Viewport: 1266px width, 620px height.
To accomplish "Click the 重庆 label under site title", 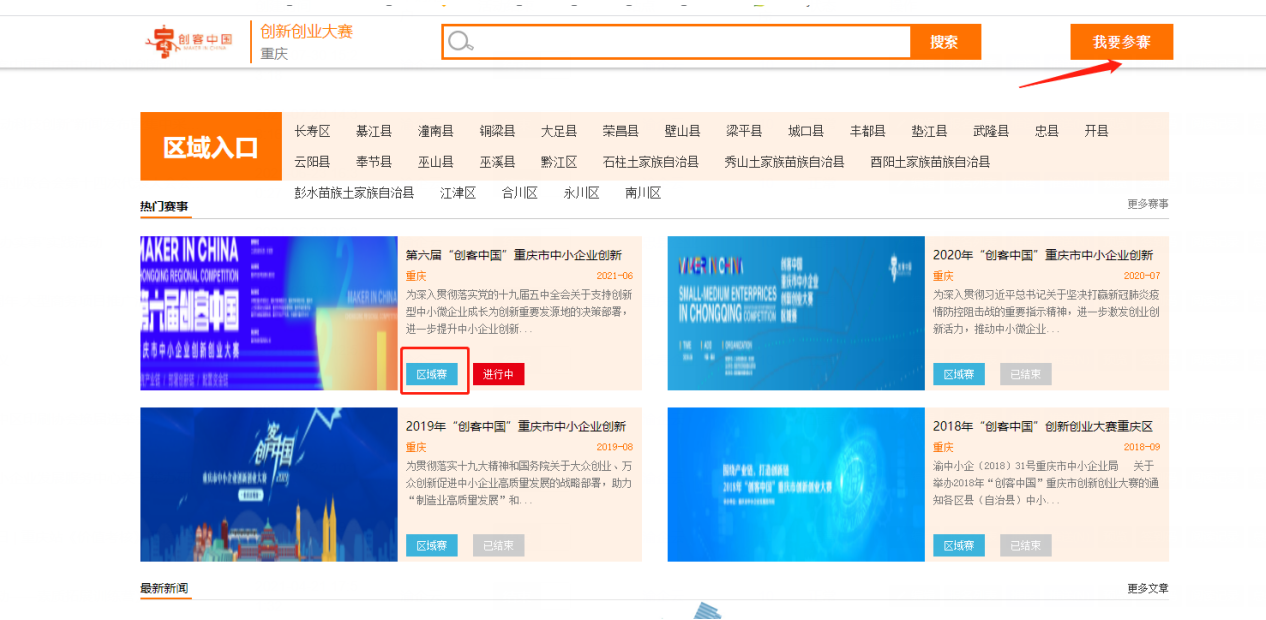I will (x=274, y=54).
